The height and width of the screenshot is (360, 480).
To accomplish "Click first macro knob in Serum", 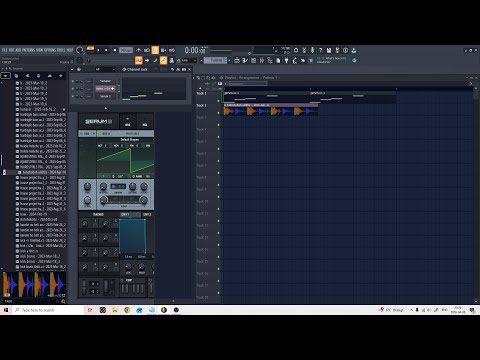I will pos(85,224).
